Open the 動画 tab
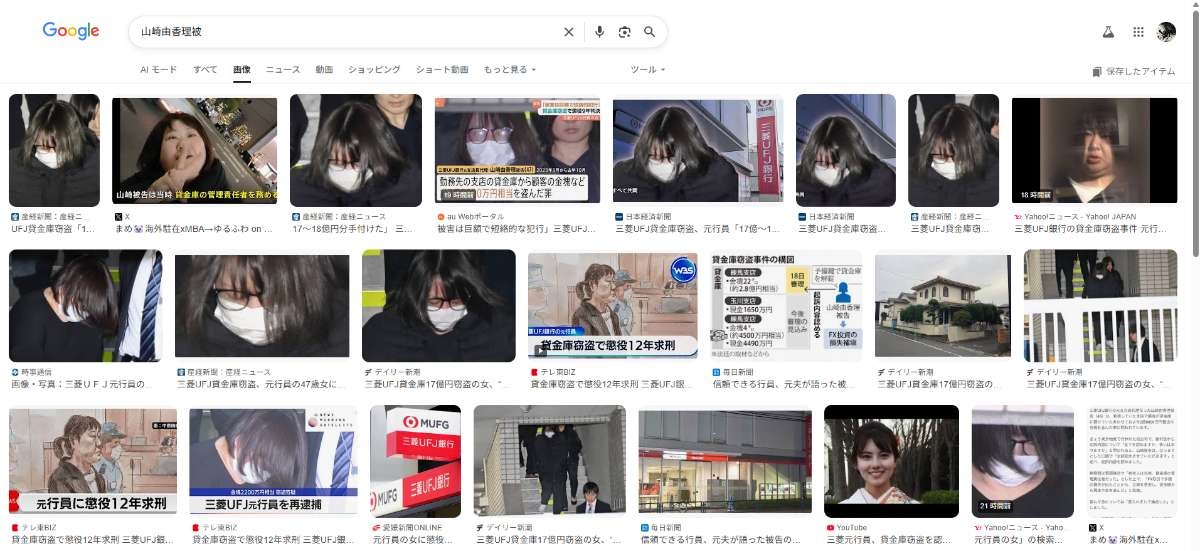Image resolution: width=1200 pixels, height=551 pixels. [324, 70]
